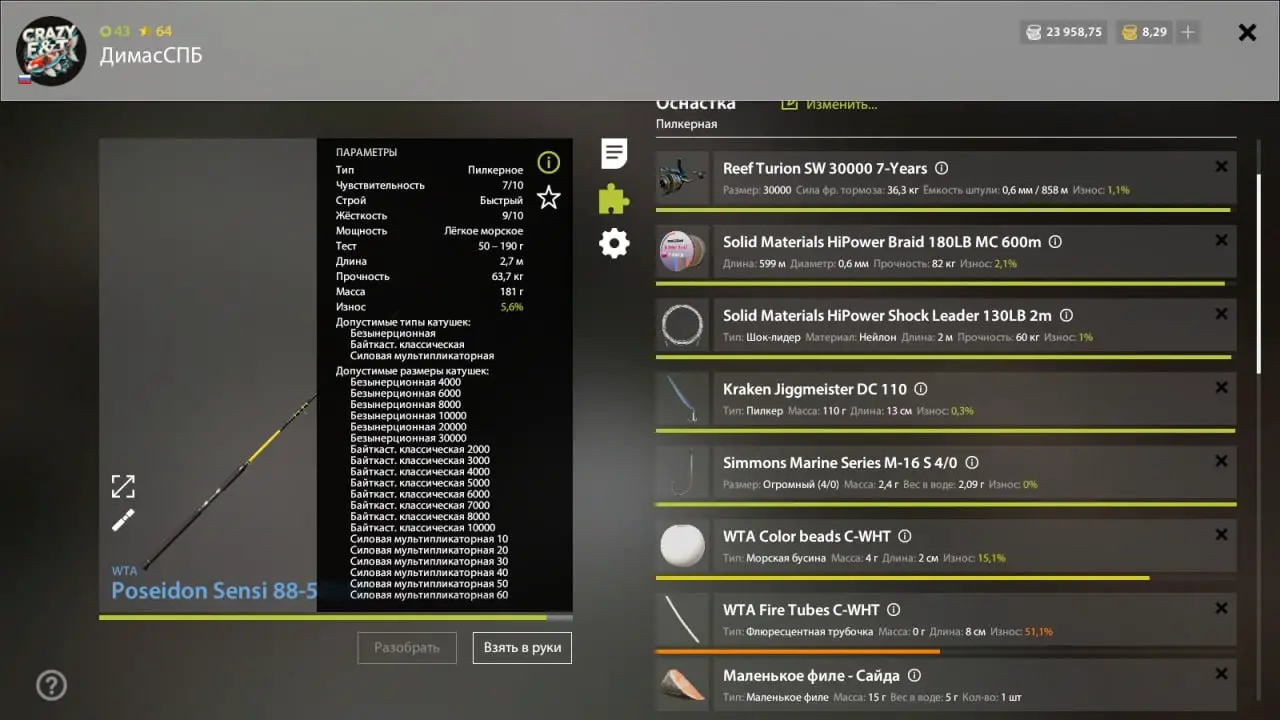Screen dimensions: 1280x720
Task: Remove Маленькое филе - Сайда bait
Action: point(1221,675)
